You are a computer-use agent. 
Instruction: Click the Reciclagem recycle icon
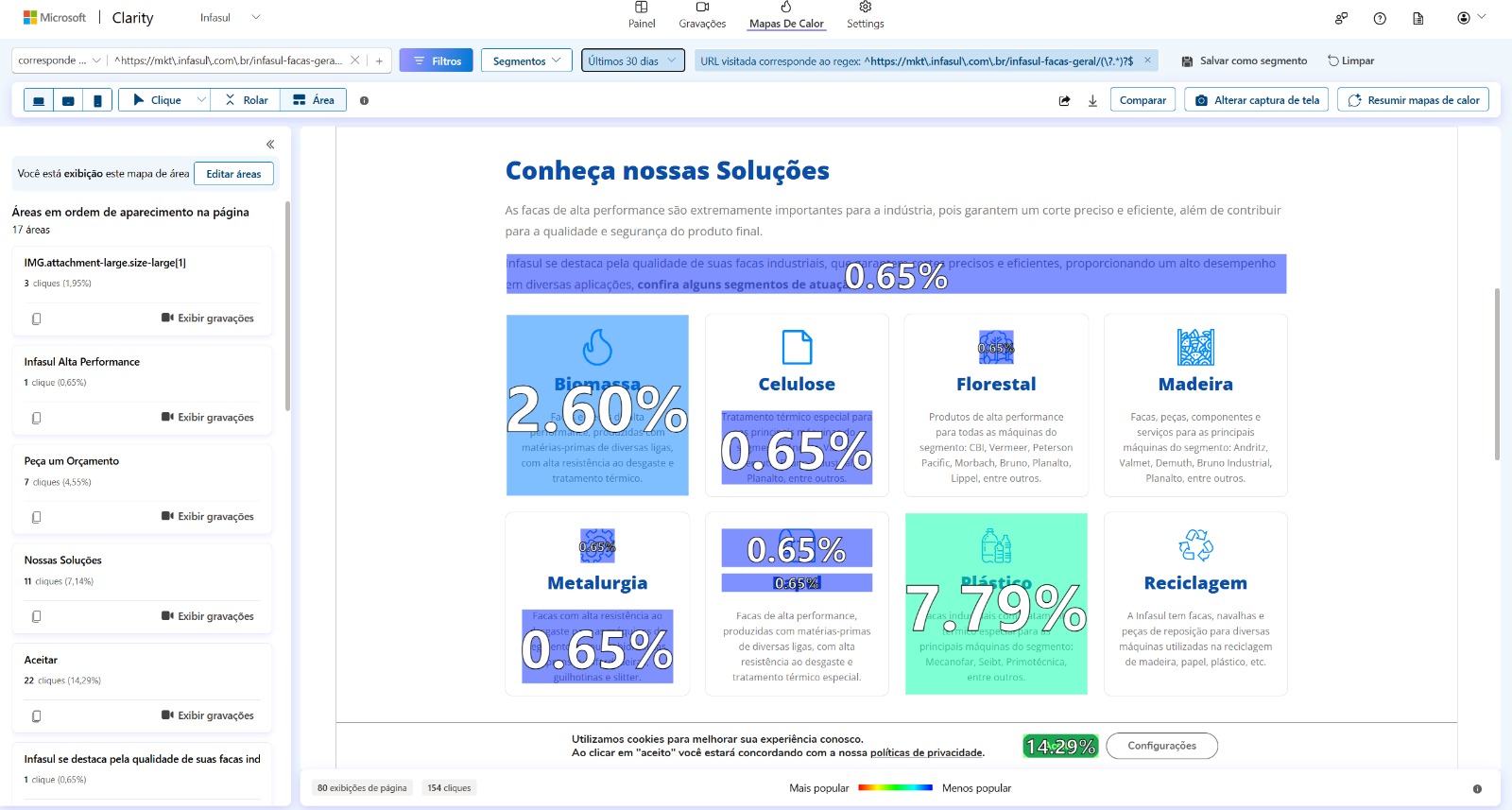pos(1195,545)
